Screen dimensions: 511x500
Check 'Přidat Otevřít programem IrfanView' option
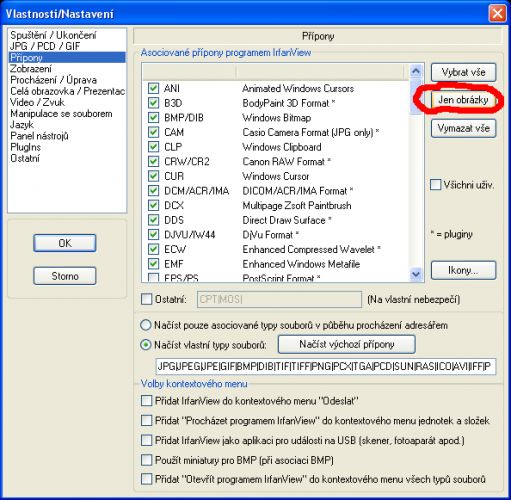[146, 479]
